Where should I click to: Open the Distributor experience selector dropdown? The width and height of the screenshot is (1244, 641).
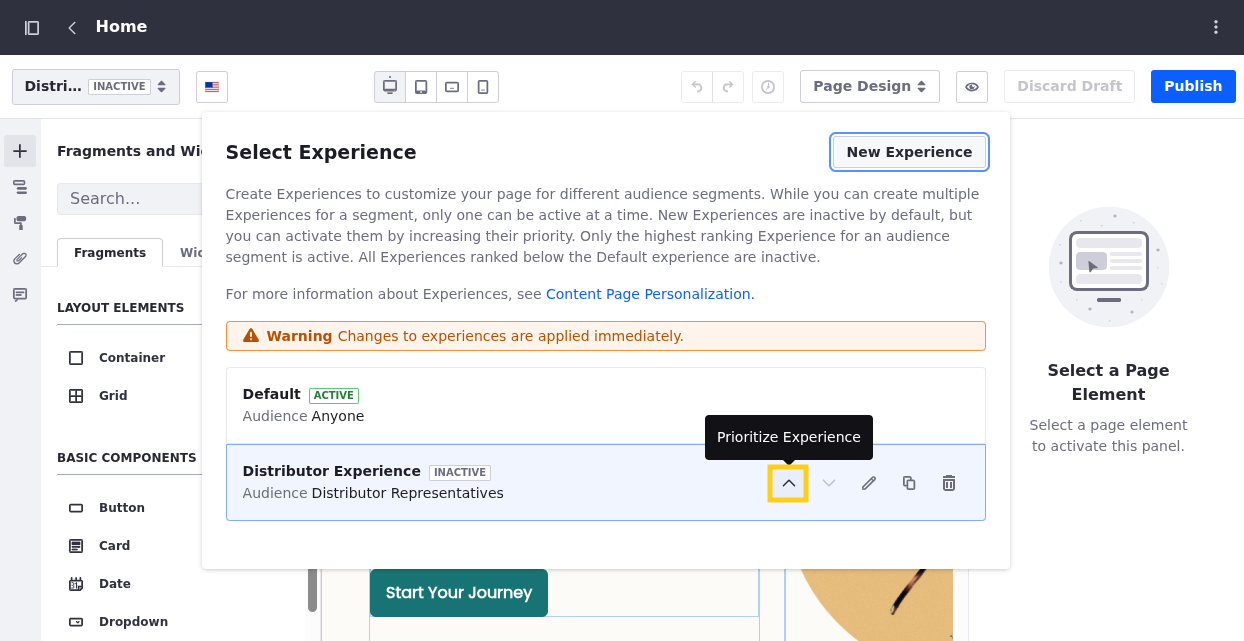pos(96,87)
